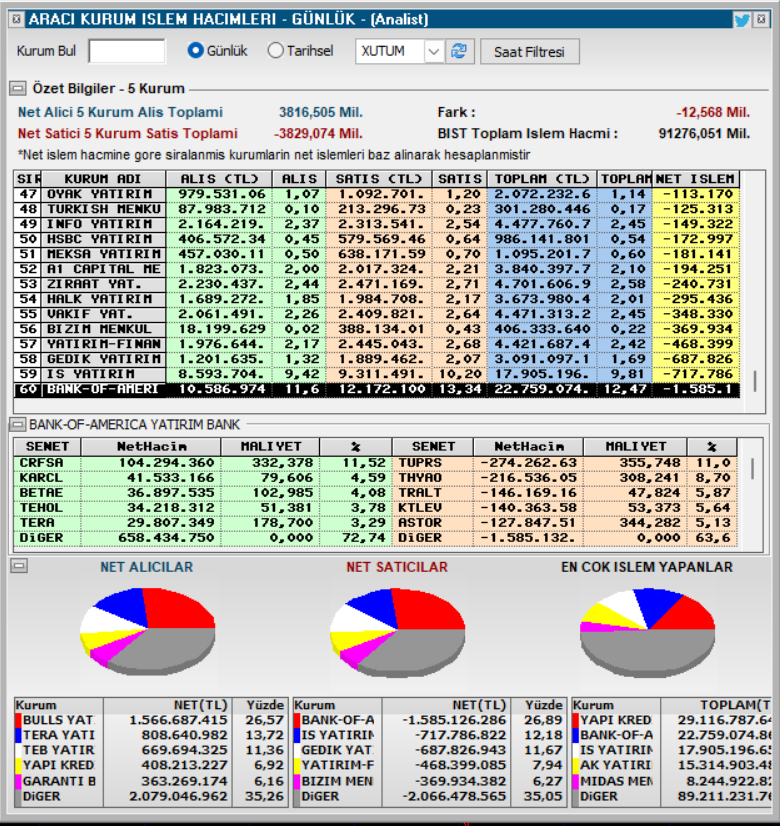The height and width of the screenshot is (826, 780).
Task: Sort by SATIS (TL) column header
Action: 379,179
